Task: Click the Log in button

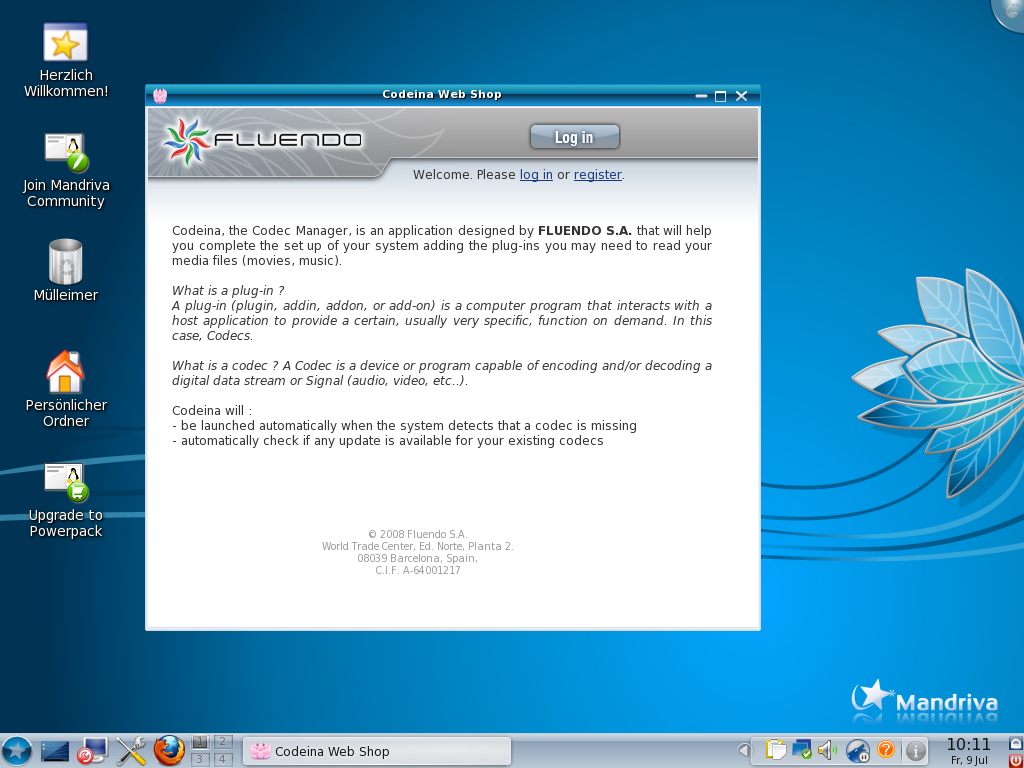Action: 574,137
